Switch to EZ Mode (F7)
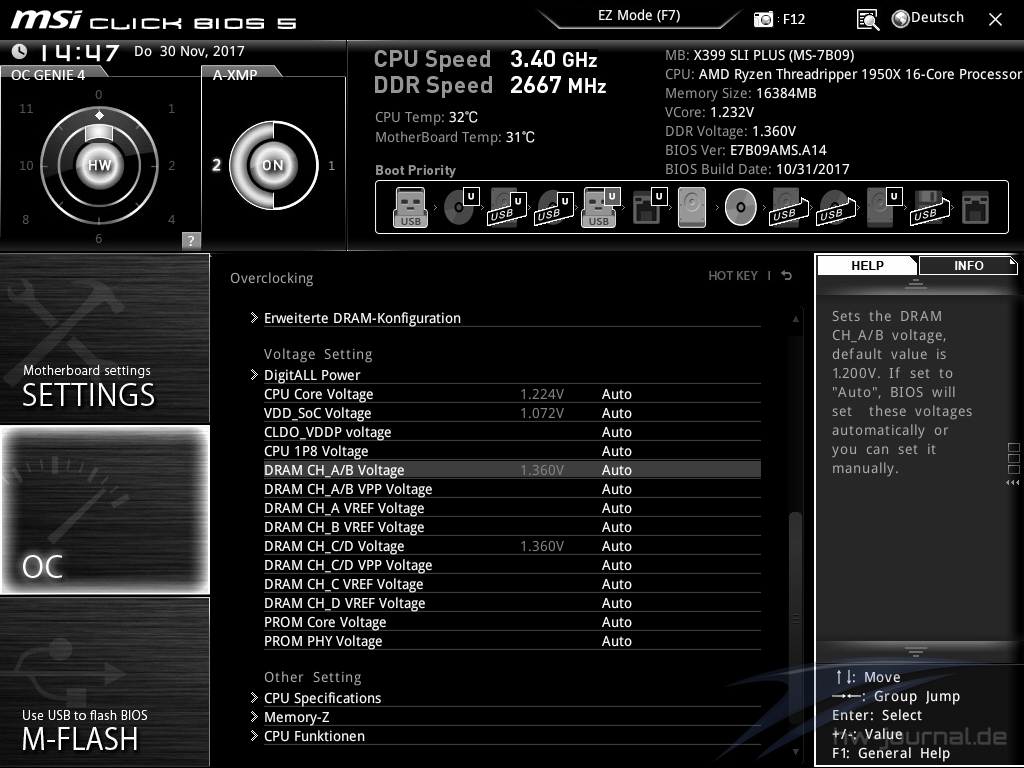This screenshot has height=768, width=1024. pos(639,16)
